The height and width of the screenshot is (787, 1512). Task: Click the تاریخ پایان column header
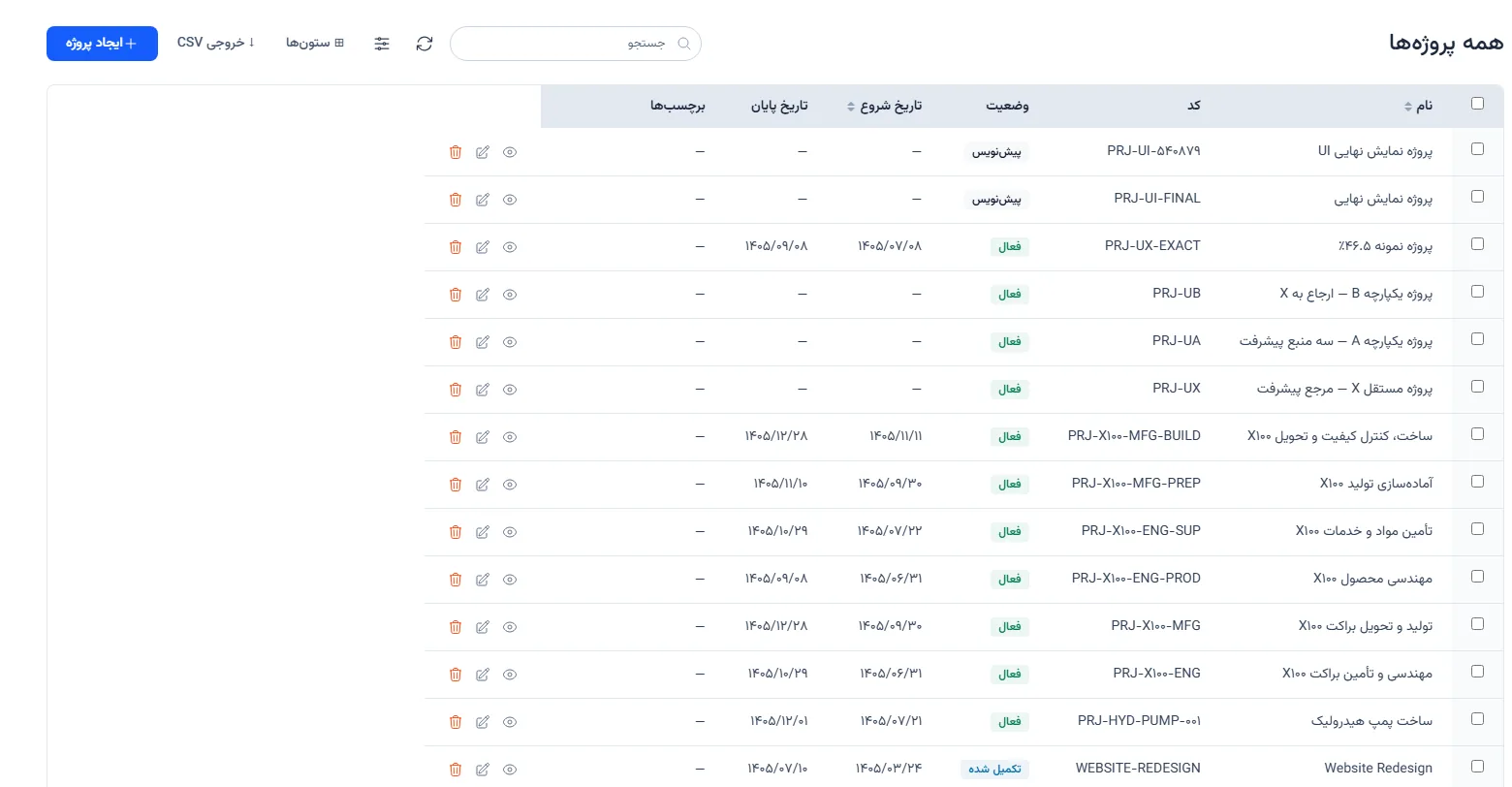(779, 106)
